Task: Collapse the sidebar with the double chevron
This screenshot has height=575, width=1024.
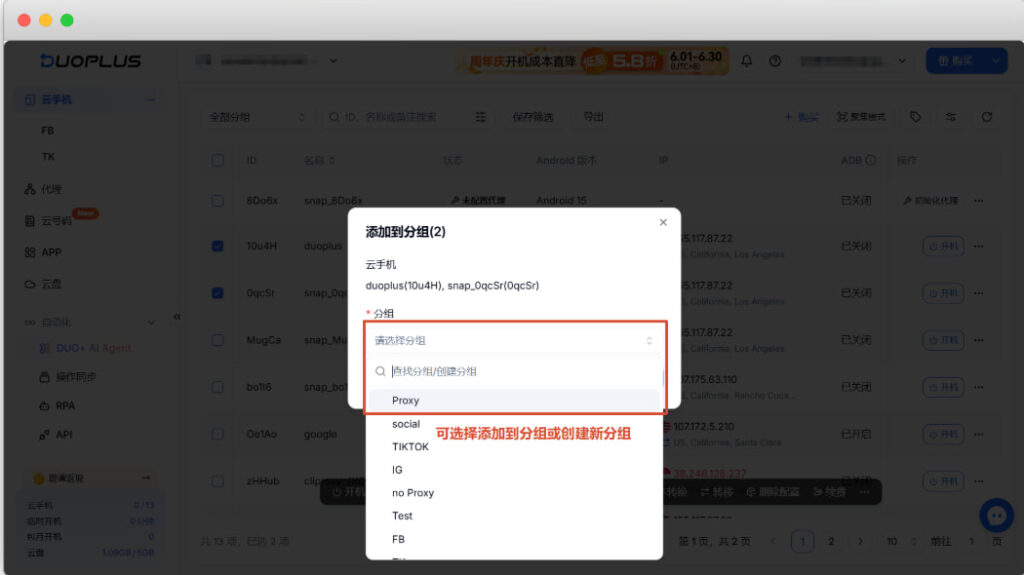Action: click(x=177, y=317)
